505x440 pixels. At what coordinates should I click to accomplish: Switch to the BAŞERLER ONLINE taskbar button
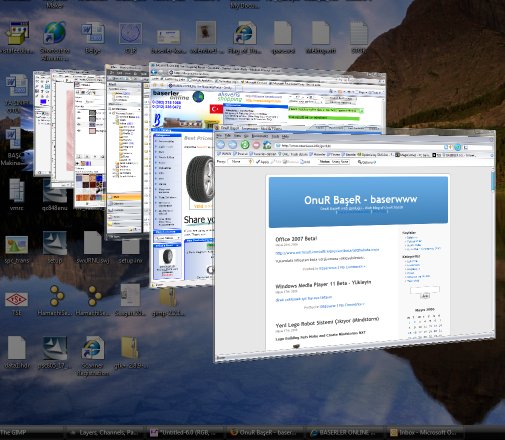pos(345,433)
